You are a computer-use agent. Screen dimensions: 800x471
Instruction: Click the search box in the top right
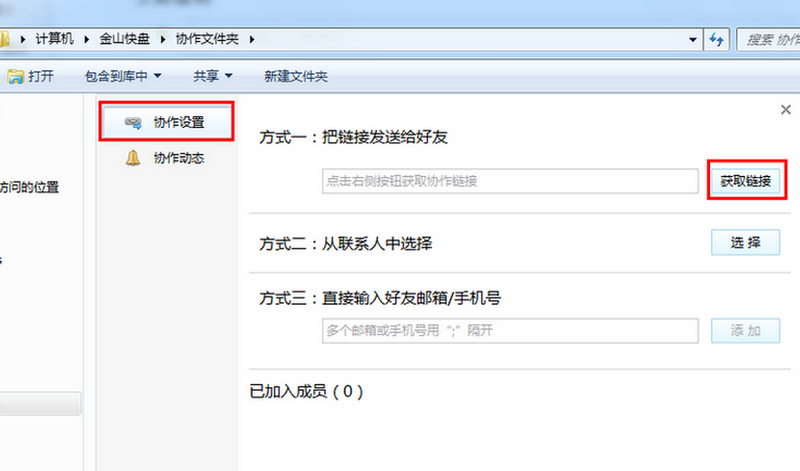[x=768, y=39]
